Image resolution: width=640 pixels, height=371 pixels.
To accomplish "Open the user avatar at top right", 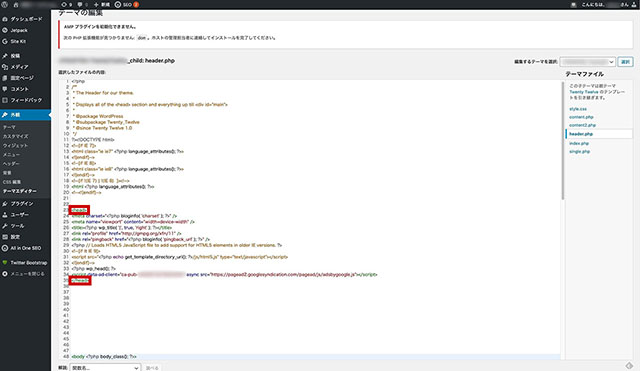I will 633,4.
